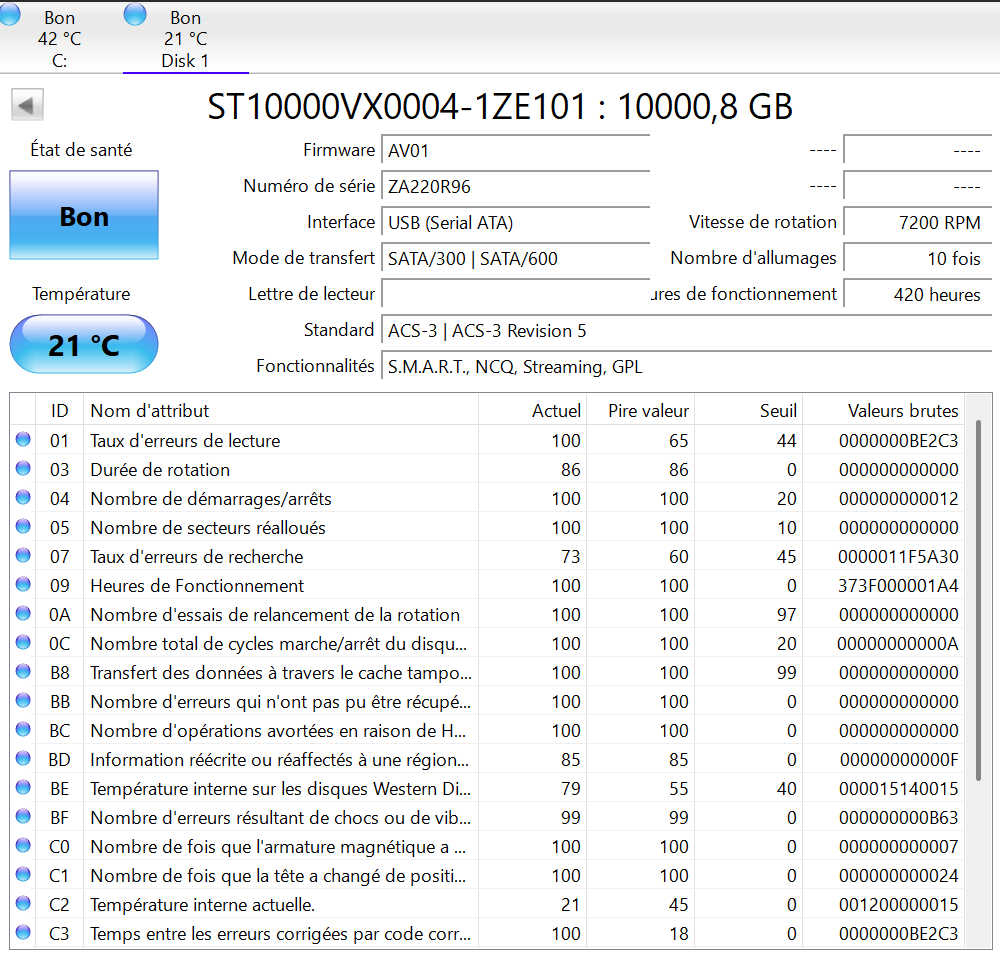Click the 420 heures power-on hours field
This screenshot has width=1000, height=958.
pyautogui.click(x=918, y=294)
